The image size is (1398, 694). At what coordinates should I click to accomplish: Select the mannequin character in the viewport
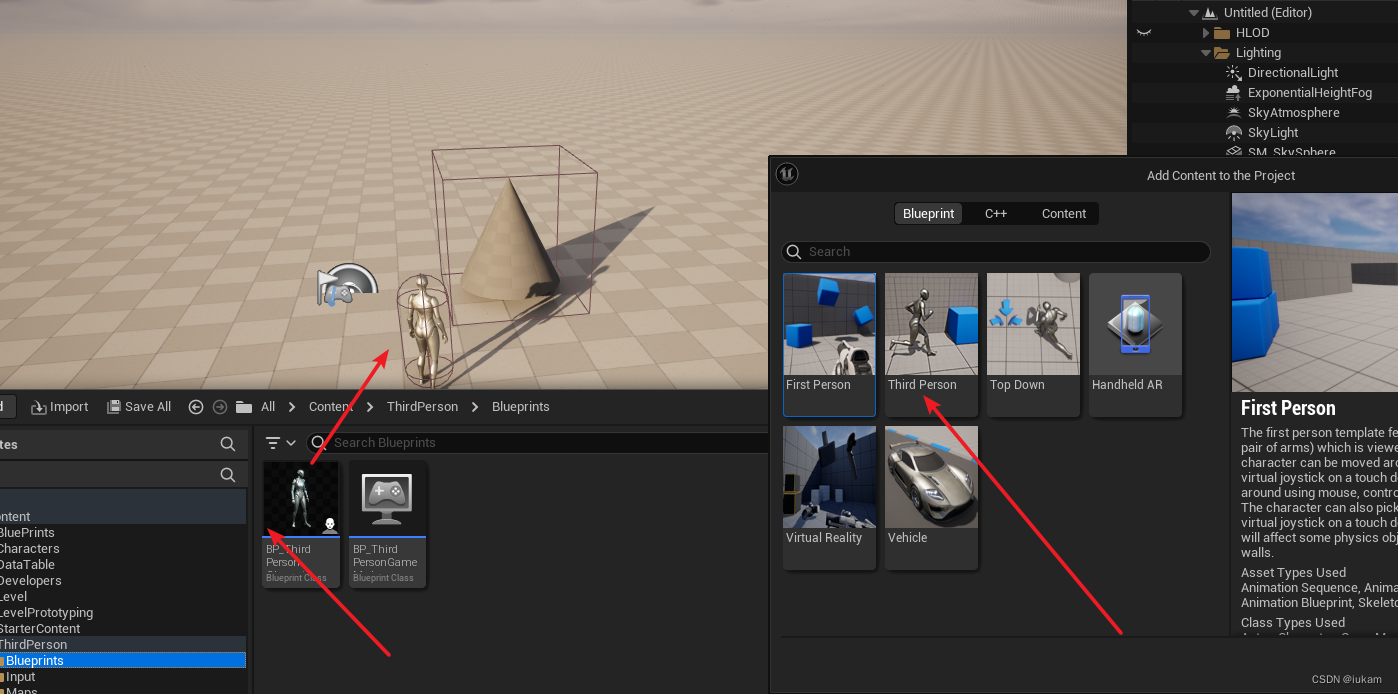coord(424,330)
